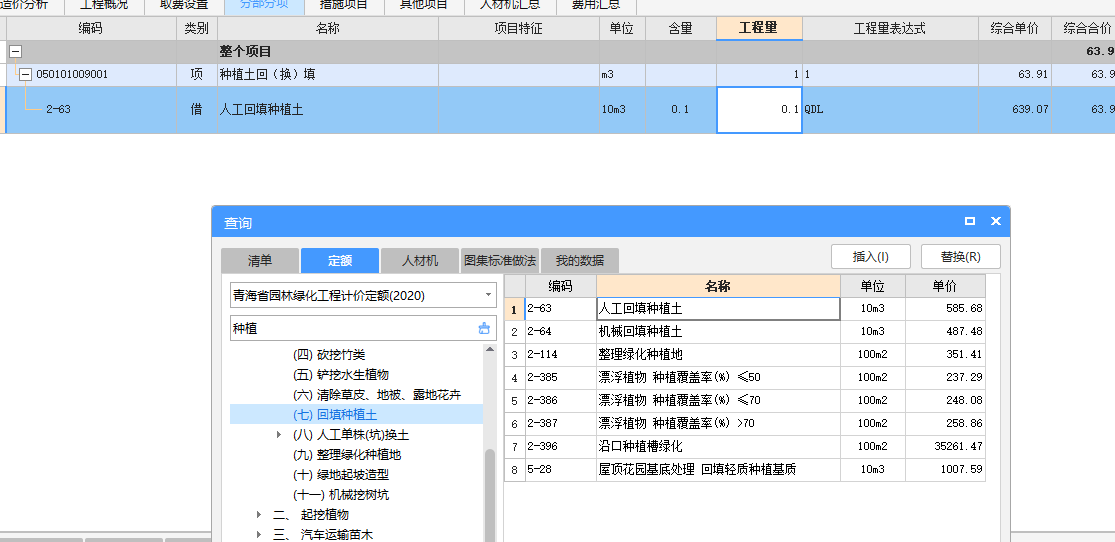Select result row 整理绿化种植地 in results
The width and height of the screenshot is (1115, 542).
click(745, 354)
